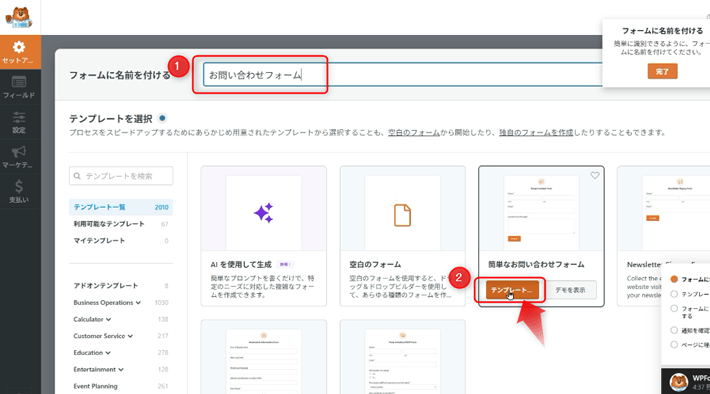Click the テンプレートを検索 search box
710x394 pixels.
[121, 176]
